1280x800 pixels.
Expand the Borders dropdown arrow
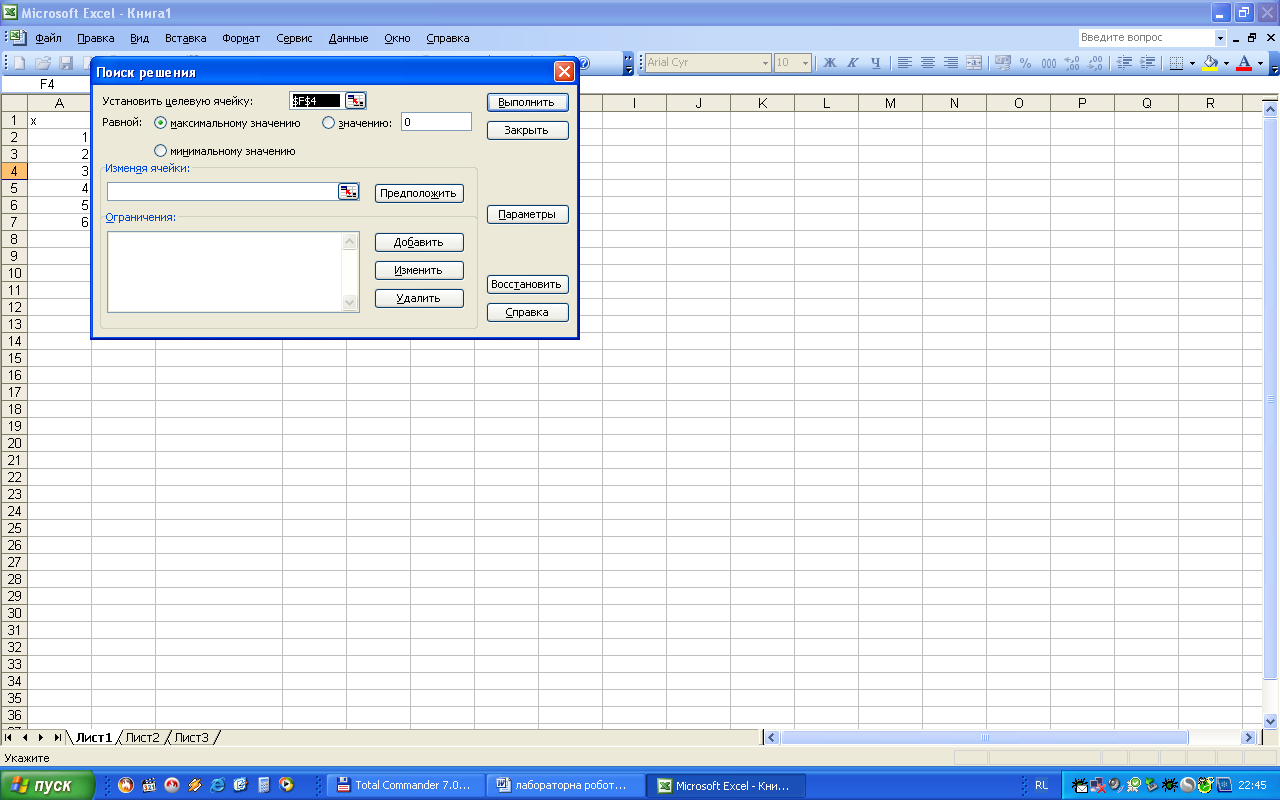point(1192,63)
